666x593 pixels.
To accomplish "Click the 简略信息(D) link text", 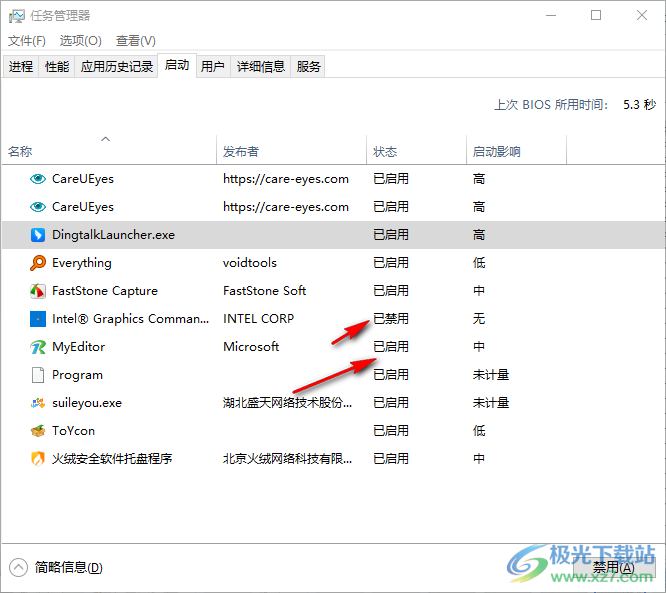I will pos(69,568).
